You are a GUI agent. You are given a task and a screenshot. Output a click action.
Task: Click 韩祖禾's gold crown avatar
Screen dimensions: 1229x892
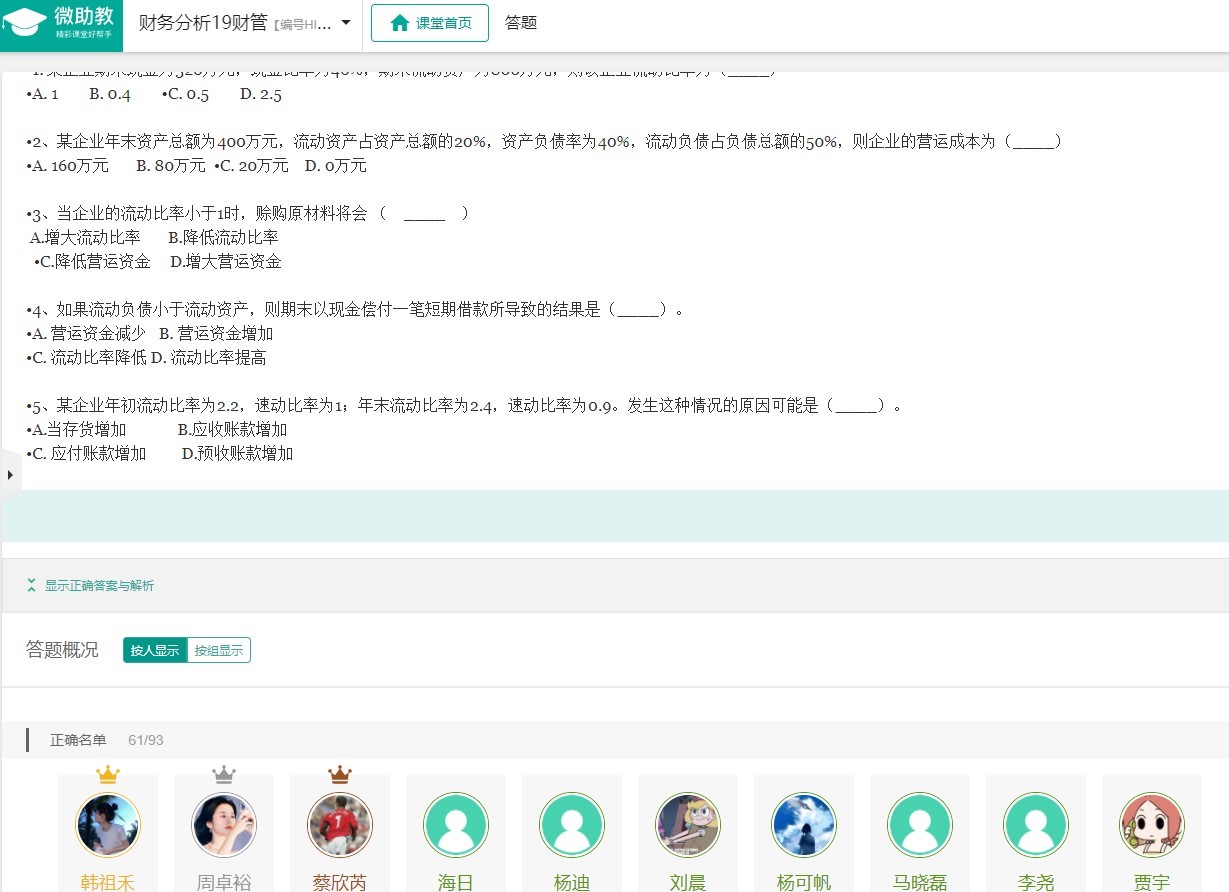pyautogui.click(x=108, y=825)
